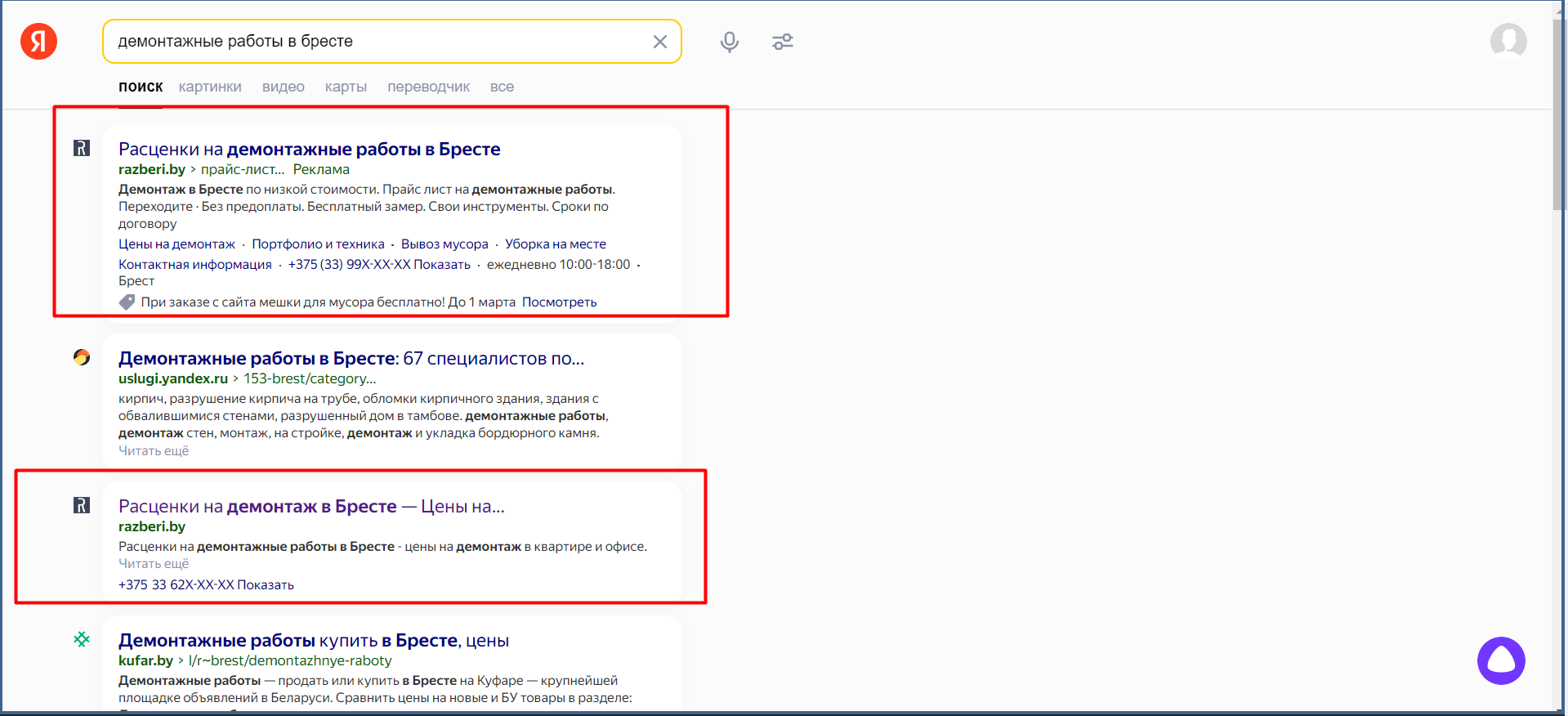Click l/r~brest/demontazhnye-raboty breadcrumb

(x=290, y=660)
